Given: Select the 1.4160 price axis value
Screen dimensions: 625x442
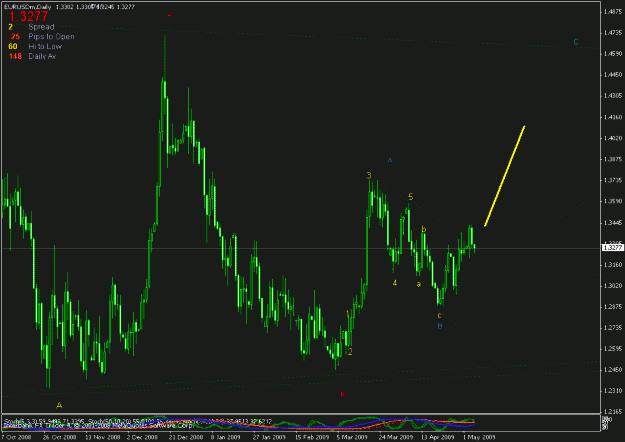Looking at the screenshot, I should [613, 117].
